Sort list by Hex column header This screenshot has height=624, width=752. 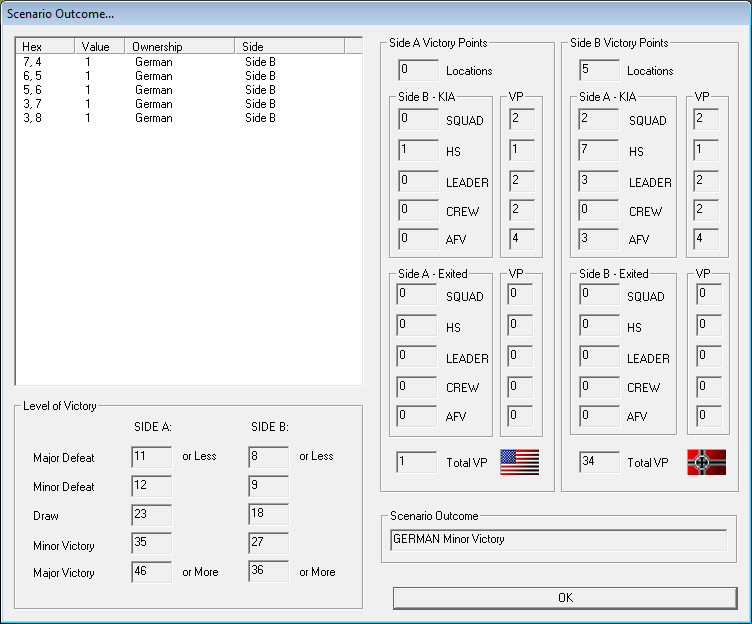coord(45,47)
